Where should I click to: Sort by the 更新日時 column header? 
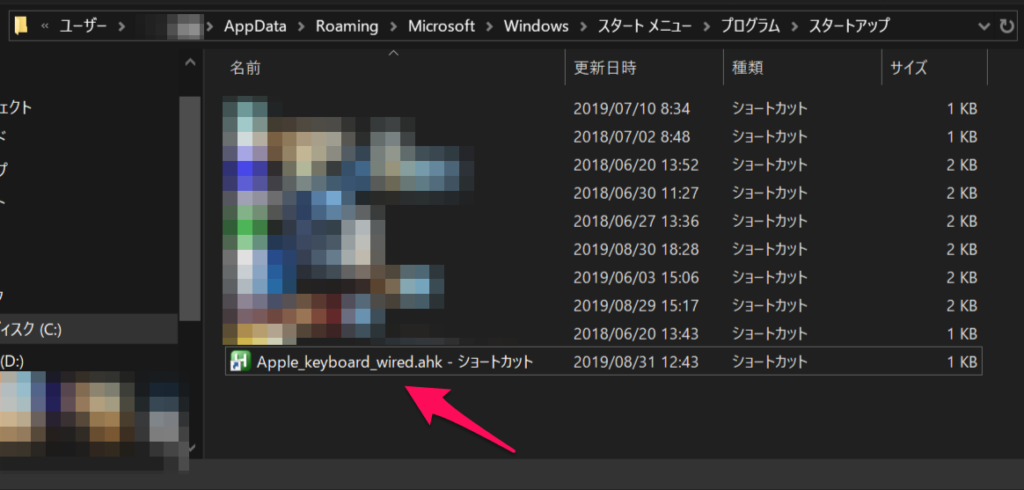coord(604,69)
